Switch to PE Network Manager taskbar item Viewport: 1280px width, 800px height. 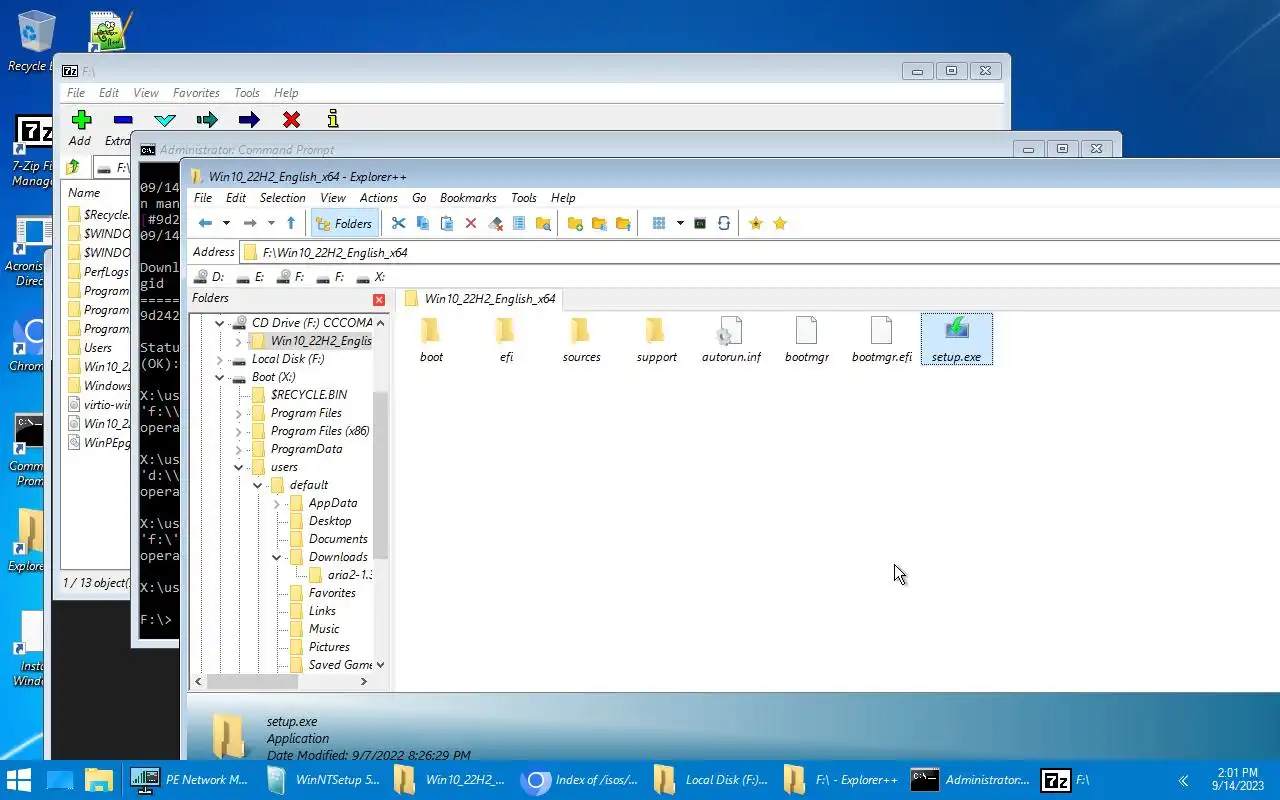point(190,780)
